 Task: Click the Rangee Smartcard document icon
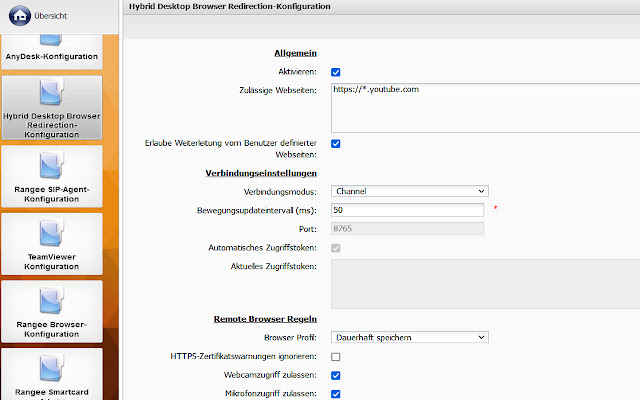[x=51, y=368]
